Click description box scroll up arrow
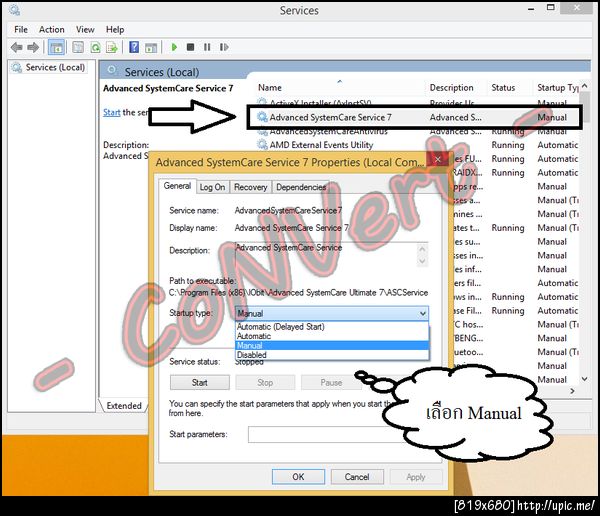 (422, 249)
